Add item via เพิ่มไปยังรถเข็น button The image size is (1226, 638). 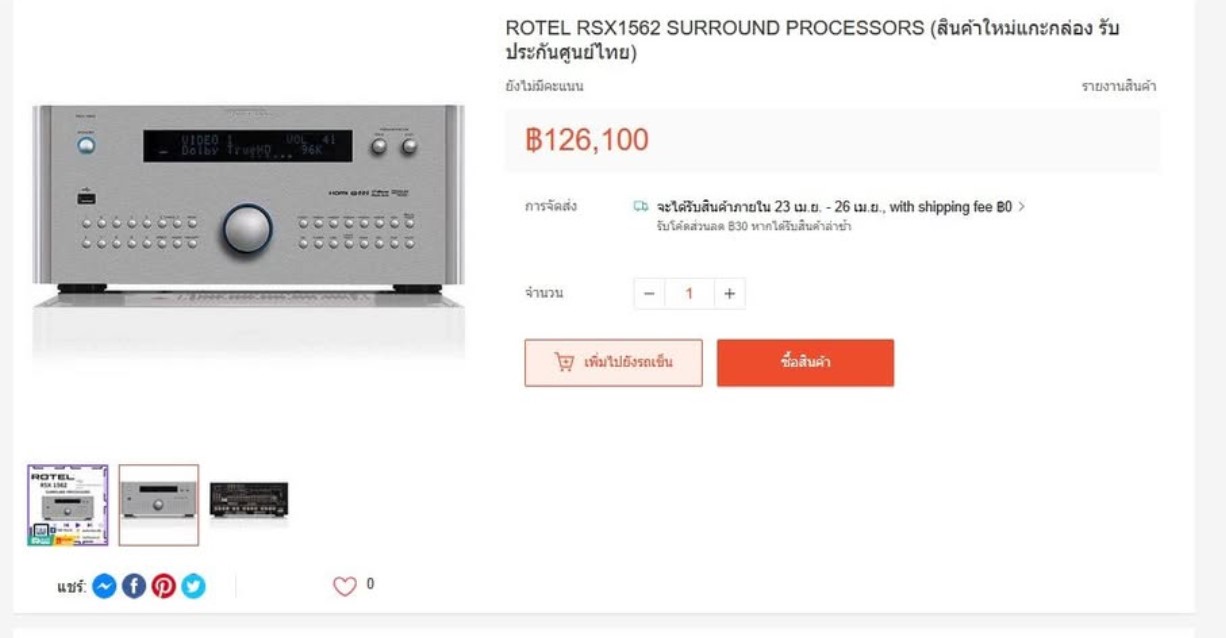[613, 362]
